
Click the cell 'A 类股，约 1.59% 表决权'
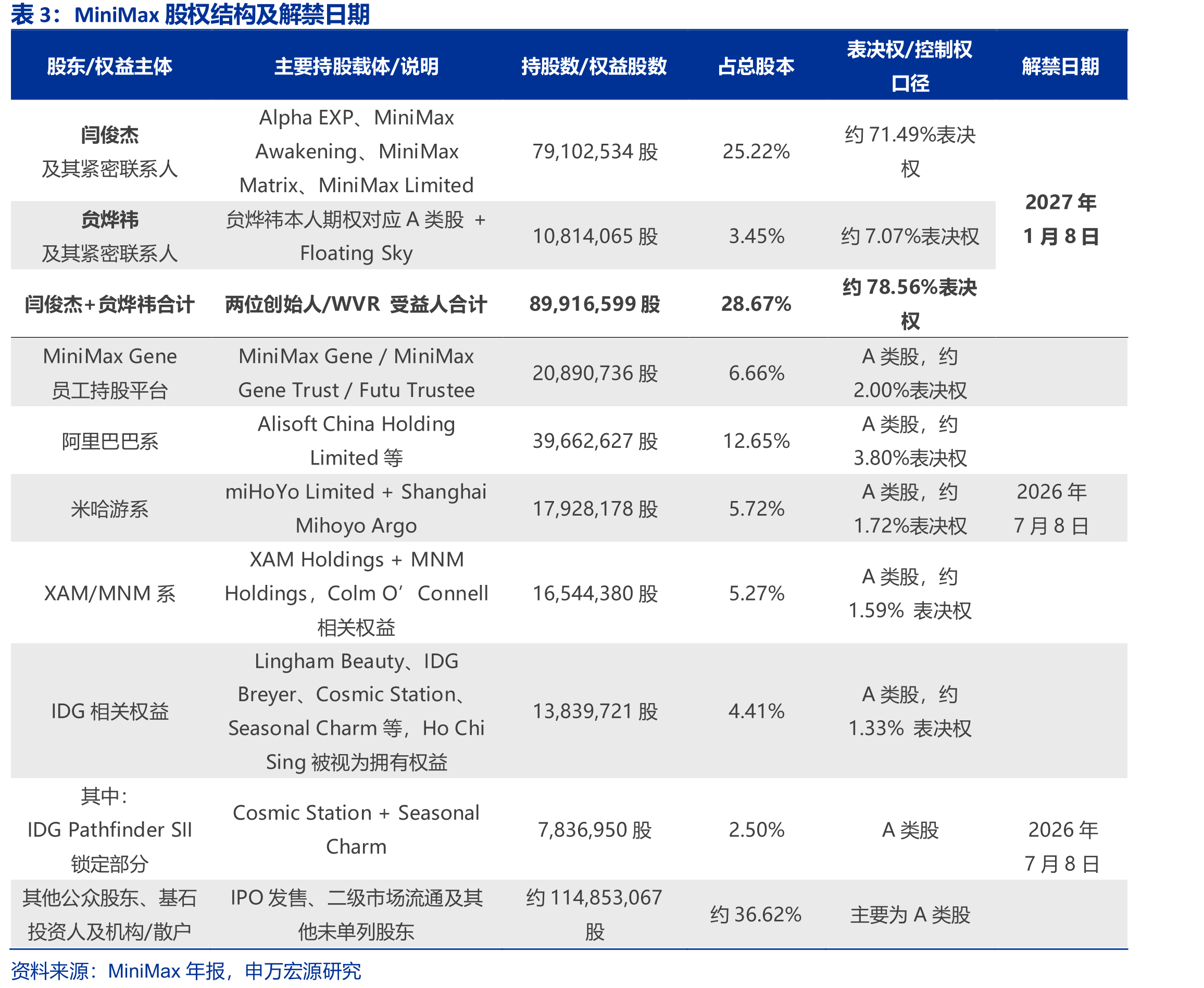coord(910,594)
